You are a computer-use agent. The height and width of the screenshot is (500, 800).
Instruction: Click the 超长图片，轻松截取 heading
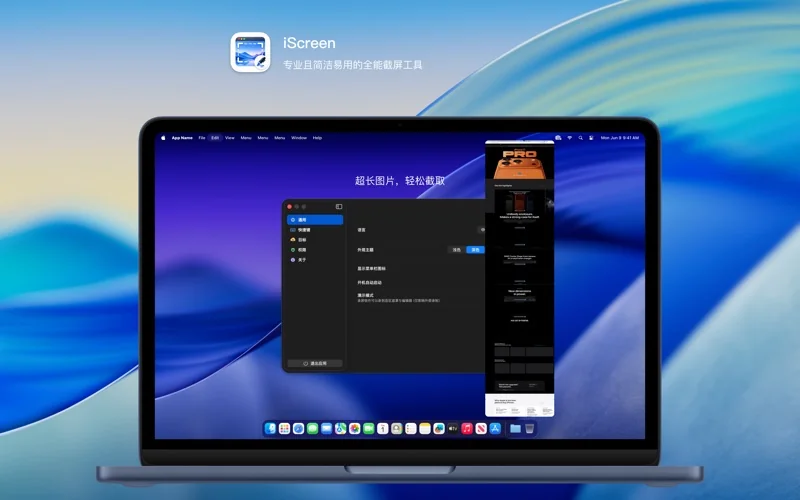click(400, 181)
